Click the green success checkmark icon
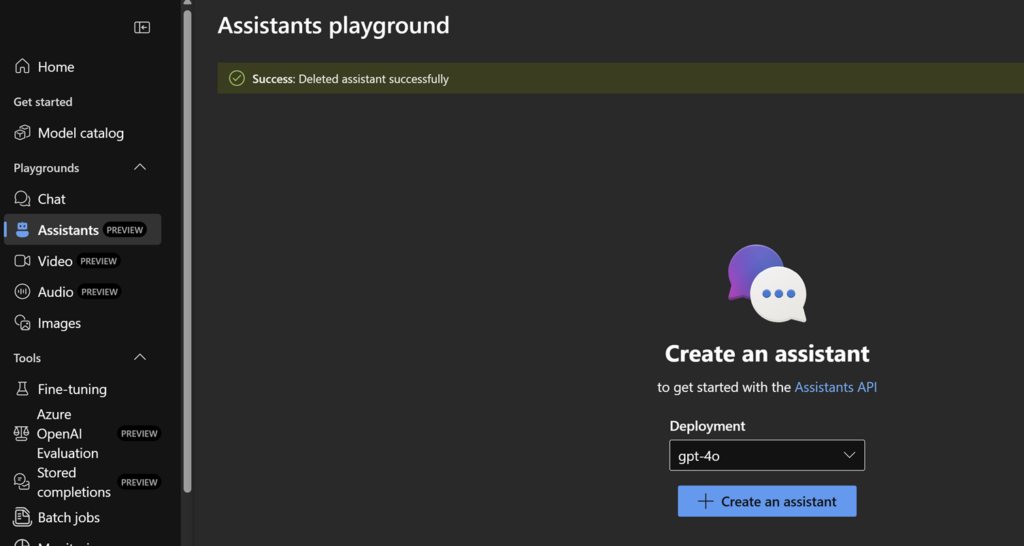Viewport: 1024px width, 546px height. coord(236,78)
